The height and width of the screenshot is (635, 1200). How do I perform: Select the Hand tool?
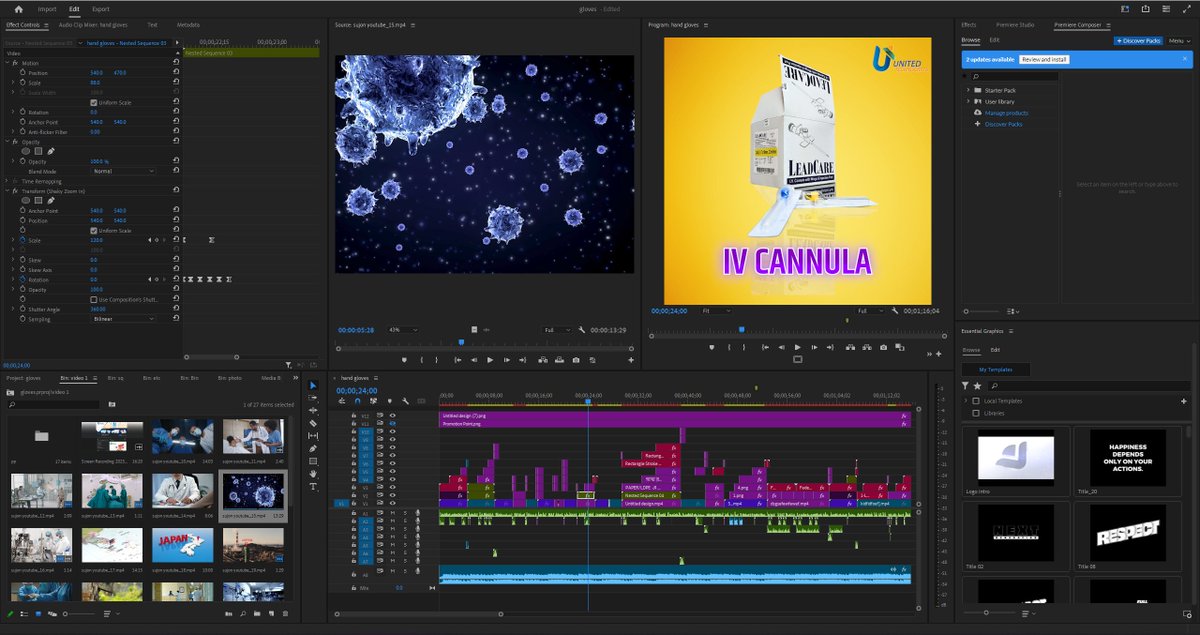tap(313, 474)
